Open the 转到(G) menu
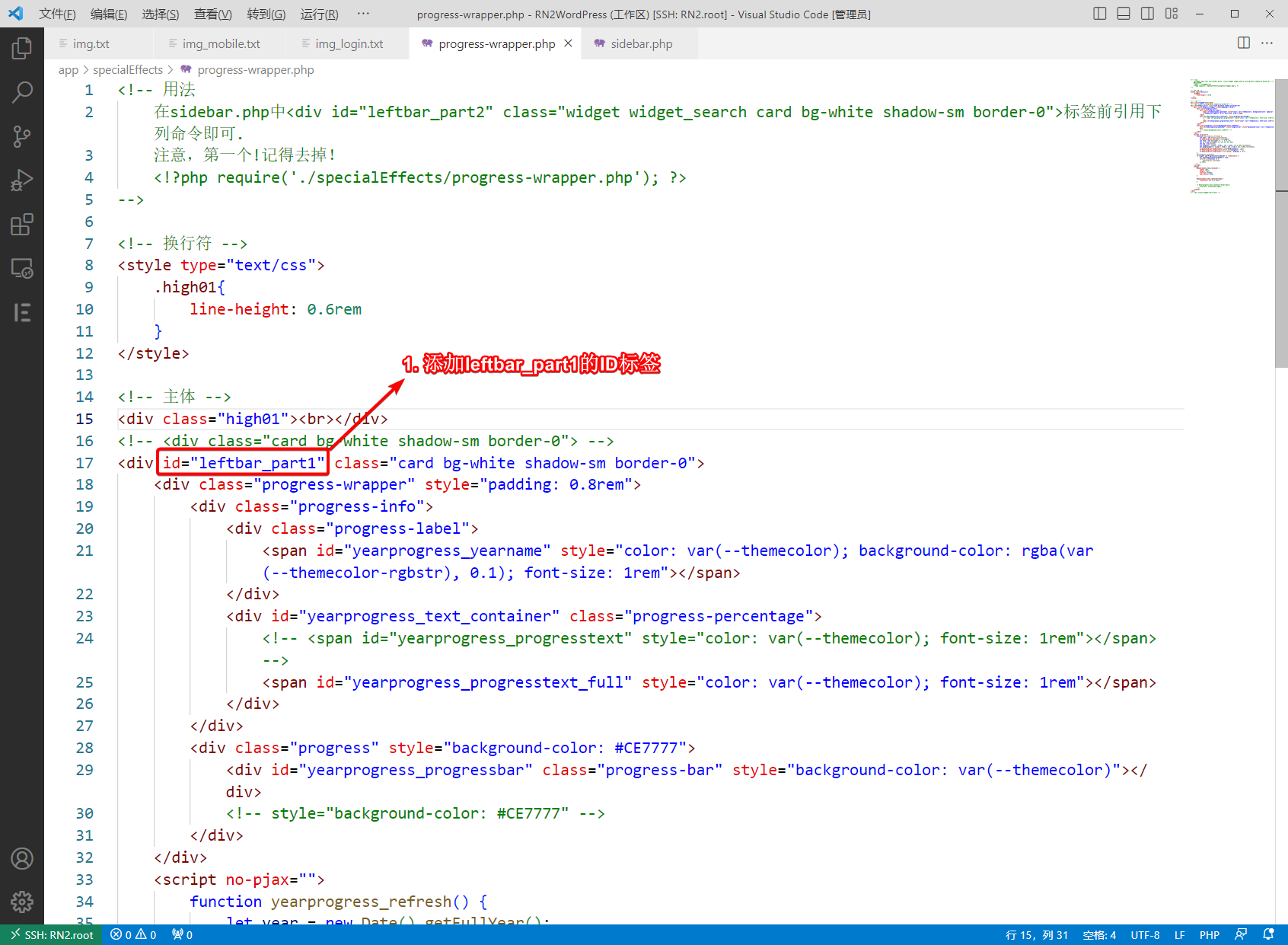The image size is (1288, 945). click(x=266, y=14)
